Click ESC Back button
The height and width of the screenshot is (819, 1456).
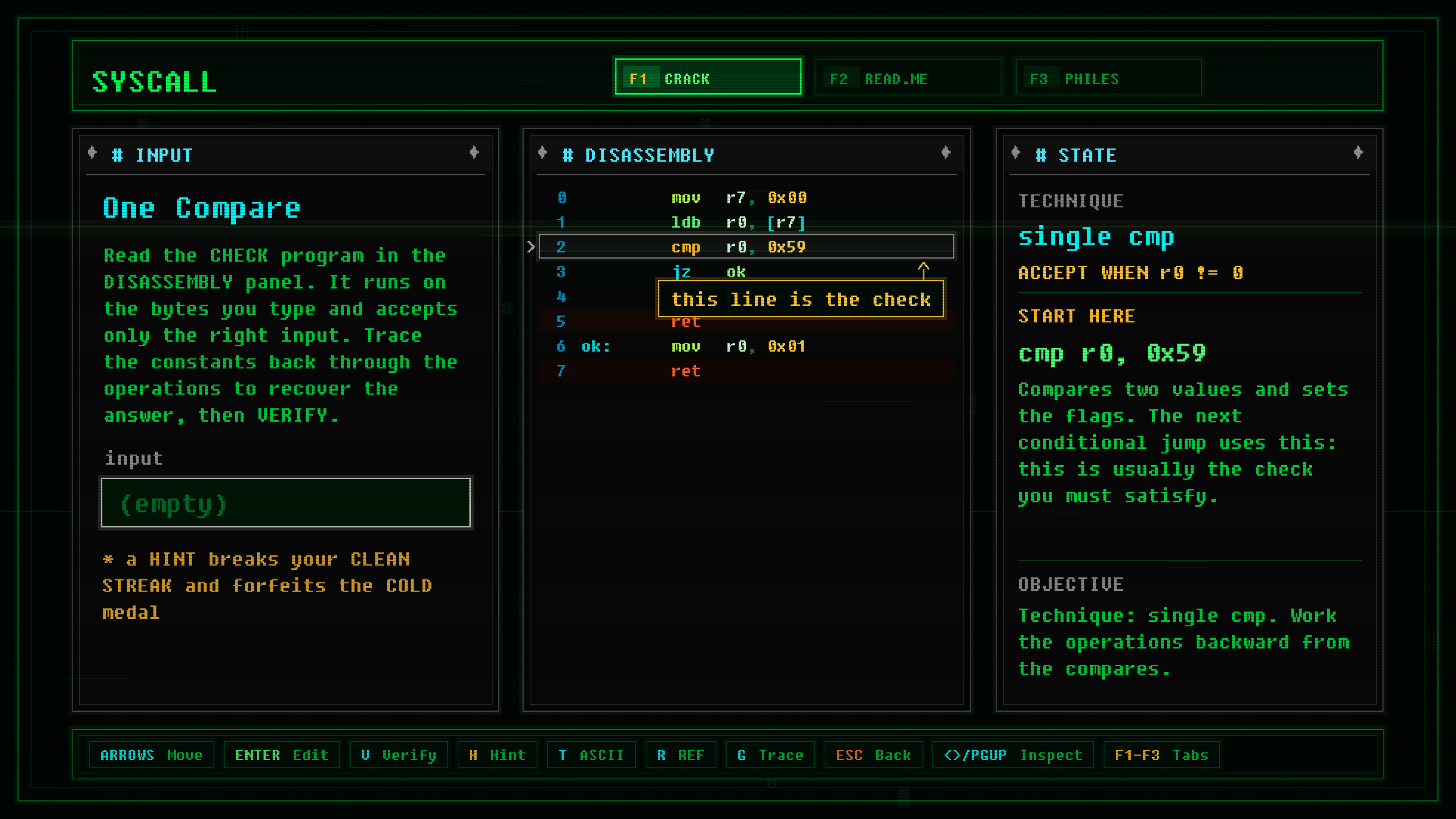873,755
